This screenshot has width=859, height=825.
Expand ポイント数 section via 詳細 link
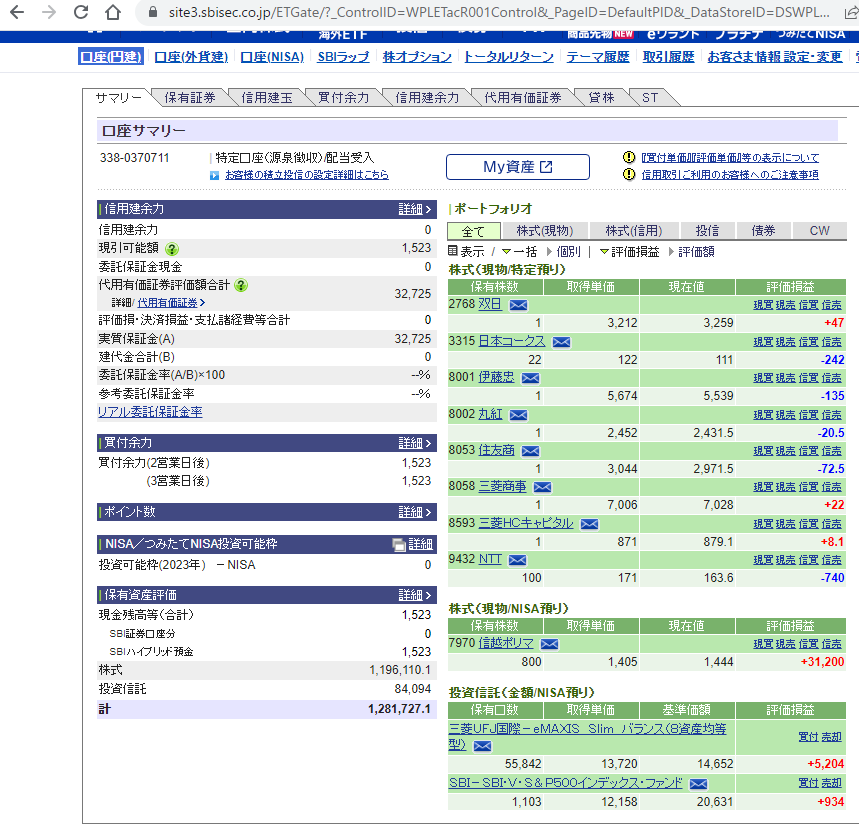[x=415, y=512]
